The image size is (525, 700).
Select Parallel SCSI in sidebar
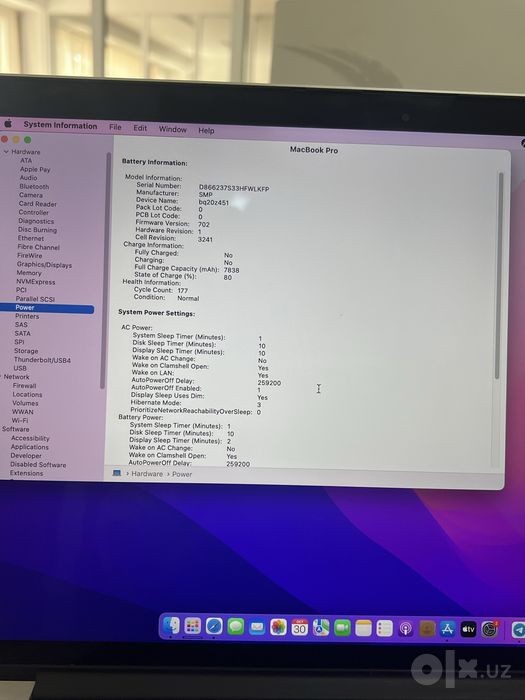(35, 299)
